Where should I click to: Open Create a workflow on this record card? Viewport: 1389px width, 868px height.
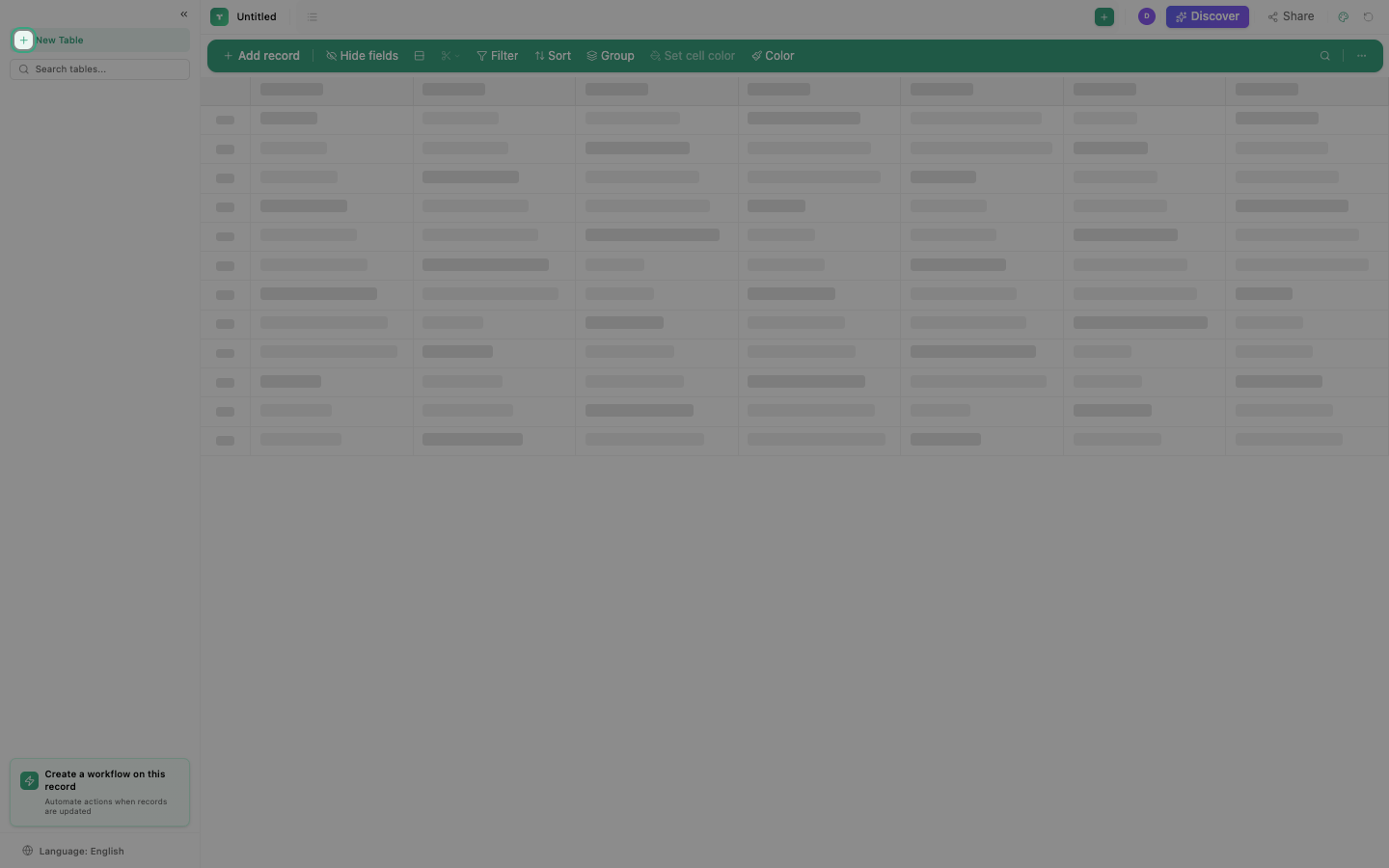pyautogui.click(x=99, y=793)
